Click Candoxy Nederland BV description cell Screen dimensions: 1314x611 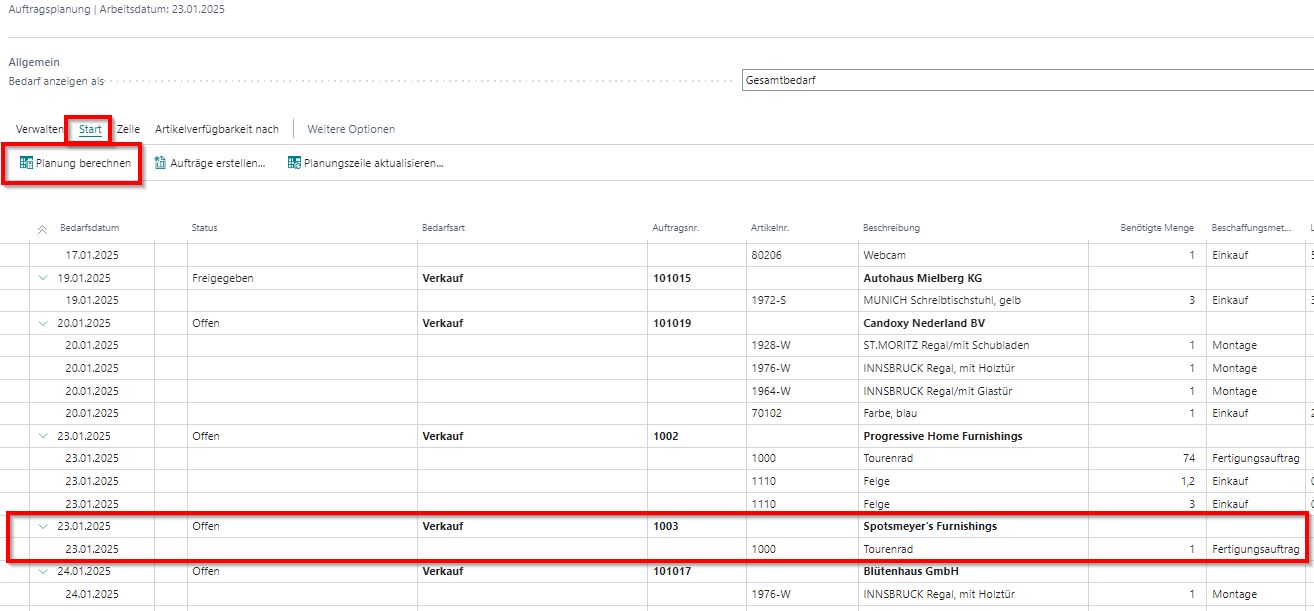click(x=924, y=323)
